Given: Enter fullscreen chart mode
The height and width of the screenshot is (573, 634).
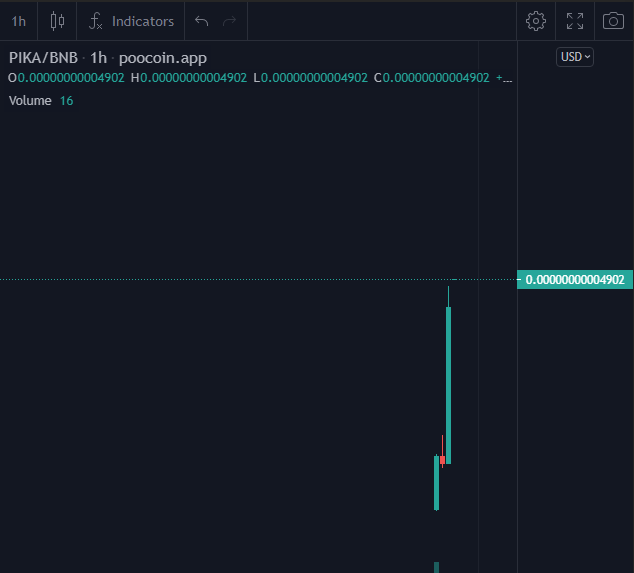Looking at the screenshot, I should (x=575, y=21).
